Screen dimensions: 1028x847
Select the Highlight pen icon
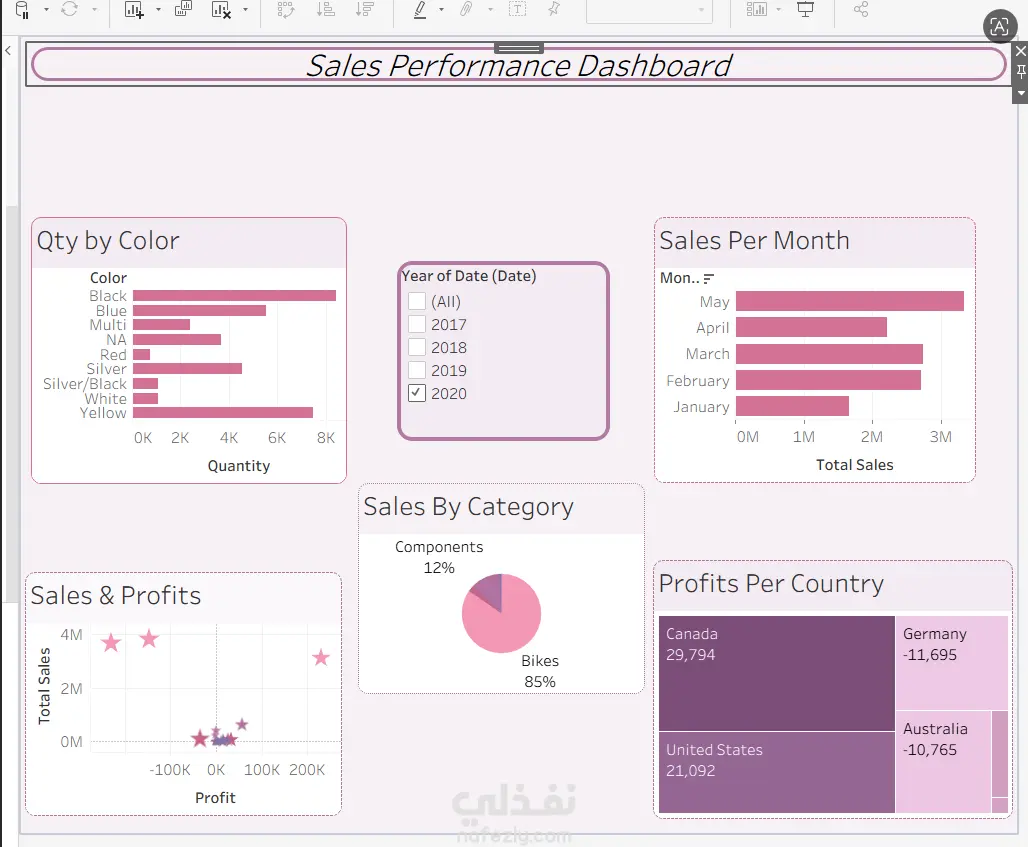(420, 9)
